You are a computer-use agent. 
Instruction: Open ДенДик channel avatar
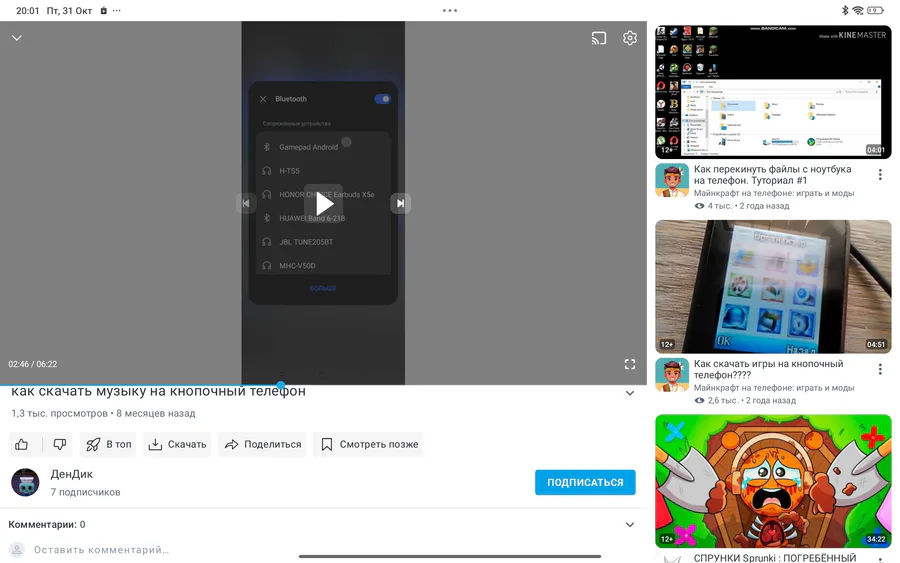pyautogui.click(x=25, y=482)
